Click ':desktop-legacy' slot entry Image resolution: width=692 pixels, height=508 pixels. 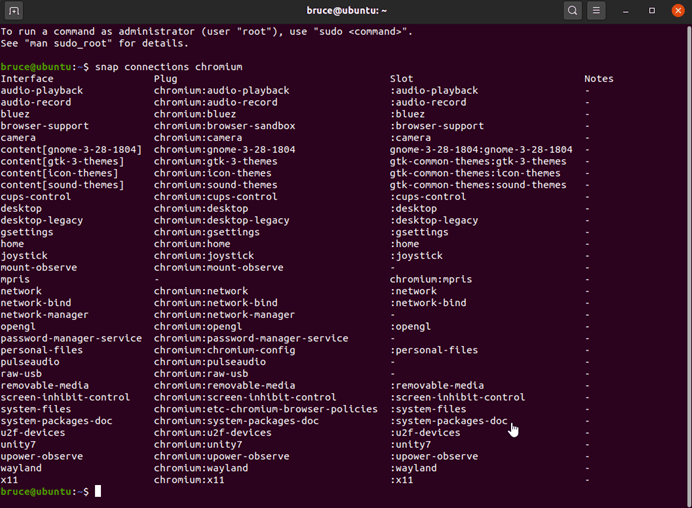(434, 220)
